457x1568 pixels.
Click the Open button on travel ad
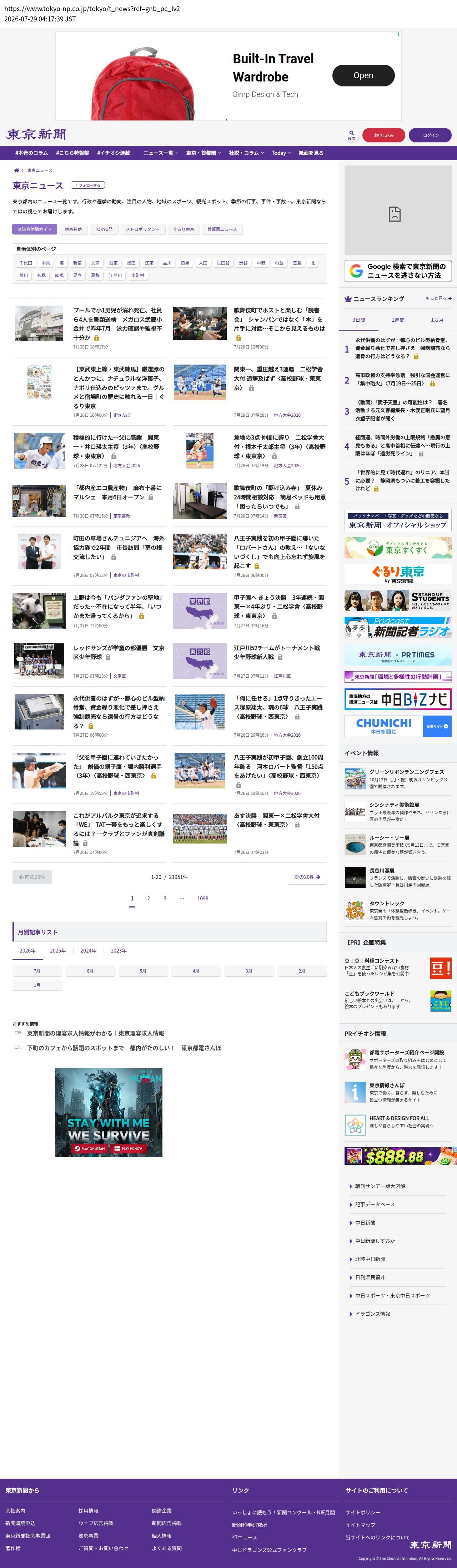(363, 75)
